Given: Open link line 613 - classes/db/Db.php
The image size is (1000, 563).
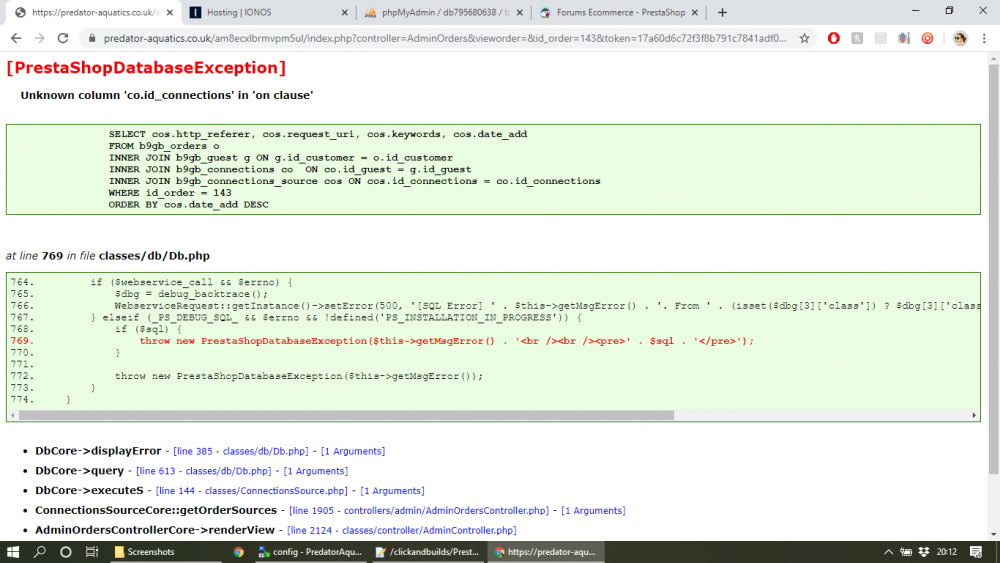Looking at the screenshot, I should (x=203, y=471).
